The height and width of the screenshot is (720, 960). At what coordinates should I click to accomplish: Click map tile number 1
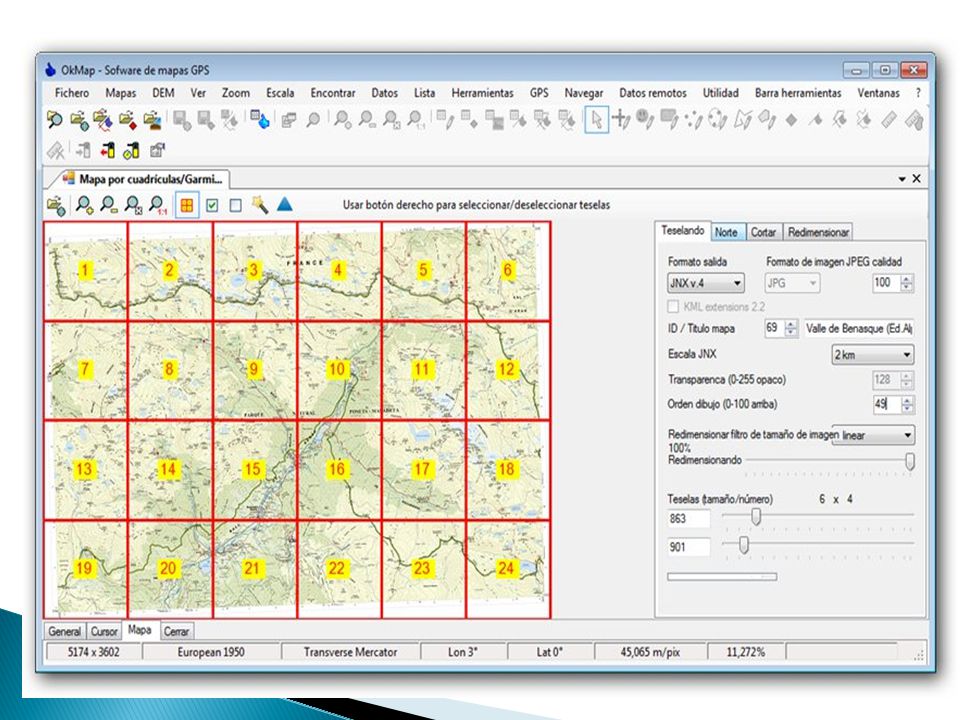pos(85,271)
